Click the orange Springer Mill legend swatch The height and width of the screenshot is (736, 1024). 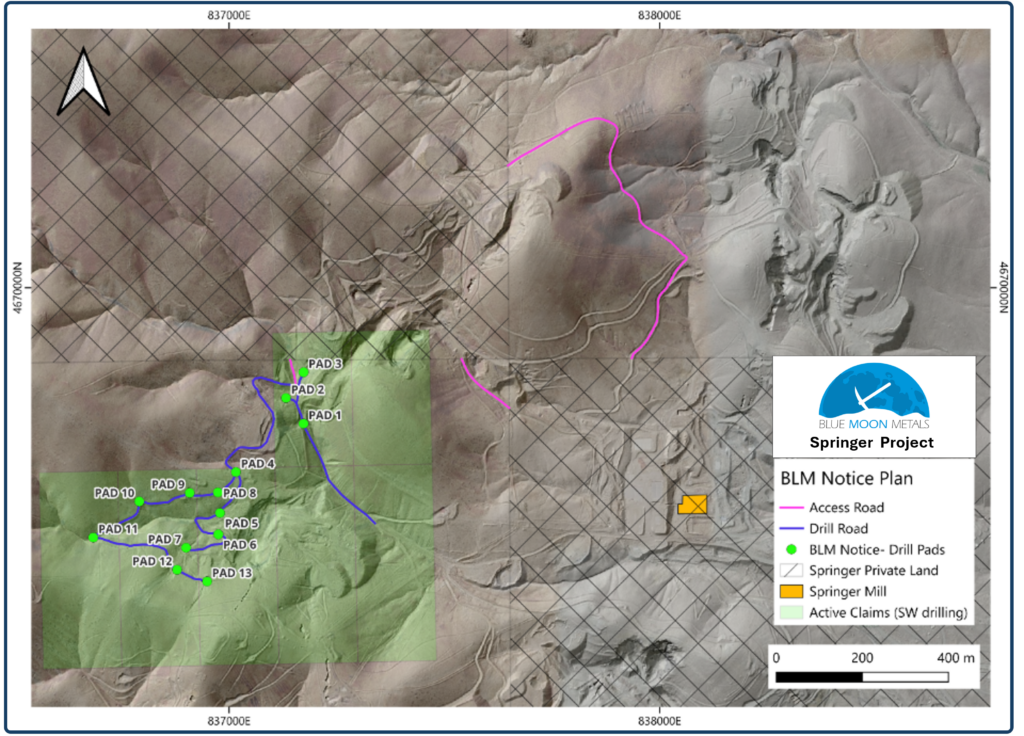(791, 592)
